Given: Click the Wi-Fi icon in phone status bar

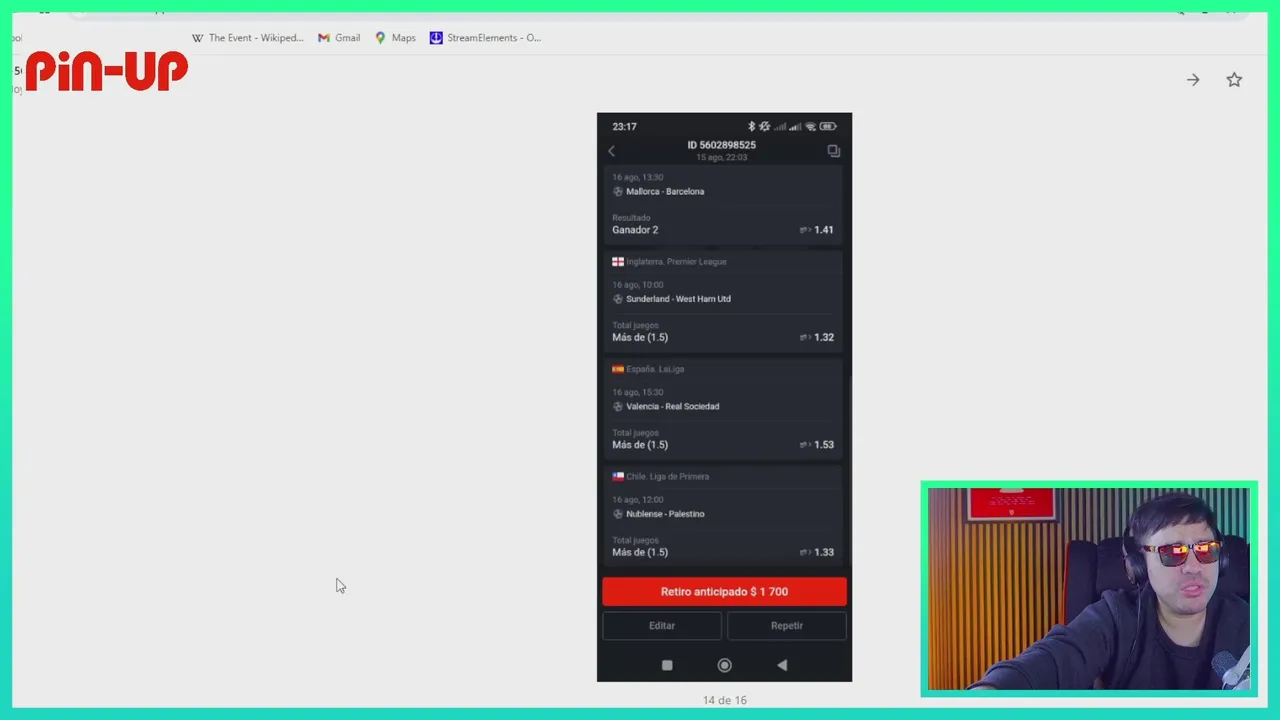Looking at the screenshot, I should point(810,127).
